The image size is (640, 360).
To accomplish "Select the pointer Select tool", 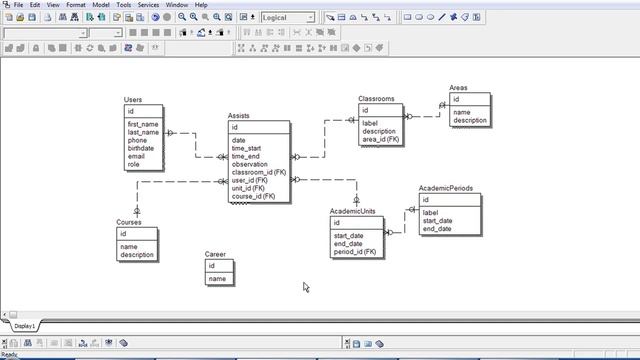I will click(330, 18).
